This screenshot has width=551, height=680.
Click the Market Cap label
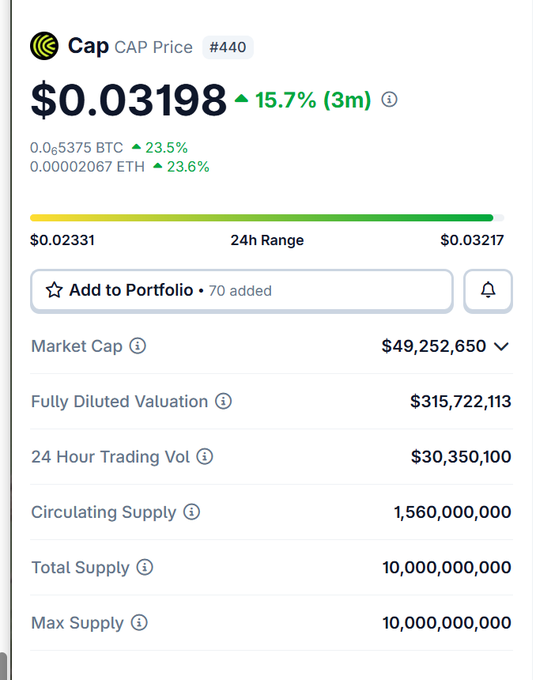click(x=77, y=346)
